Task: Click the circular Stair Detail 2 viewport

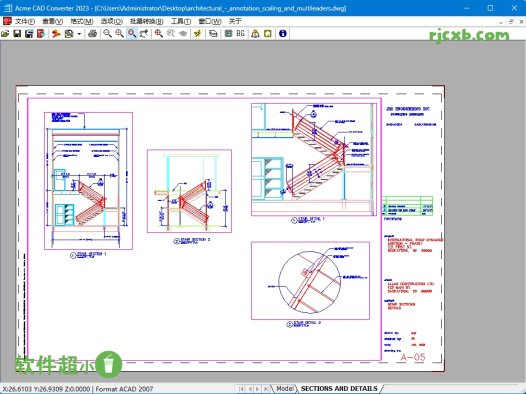Action: coord(310,280)
